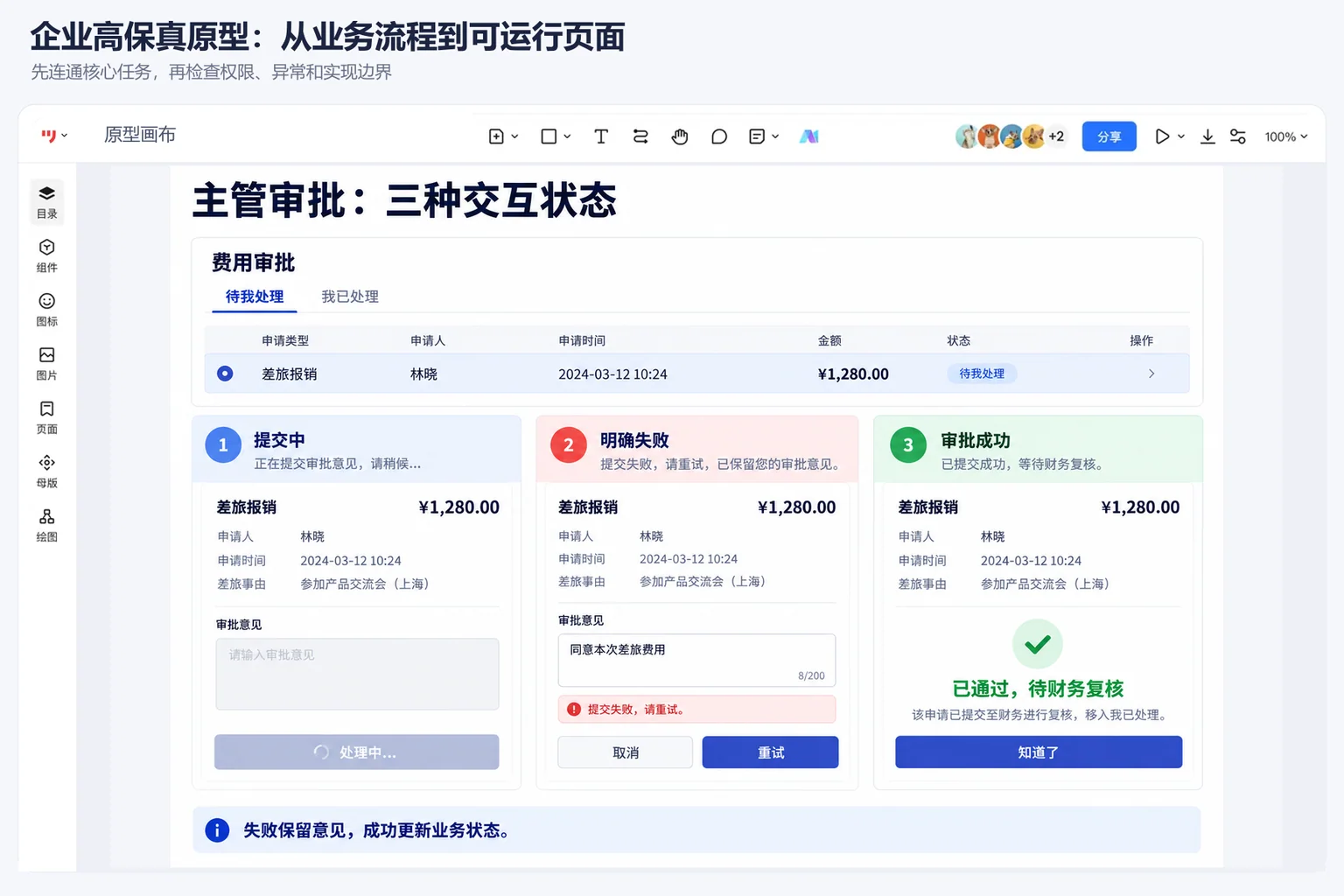Activate the hand pan tool
Screen dimensions: 1344x896
tap(680, 136)
